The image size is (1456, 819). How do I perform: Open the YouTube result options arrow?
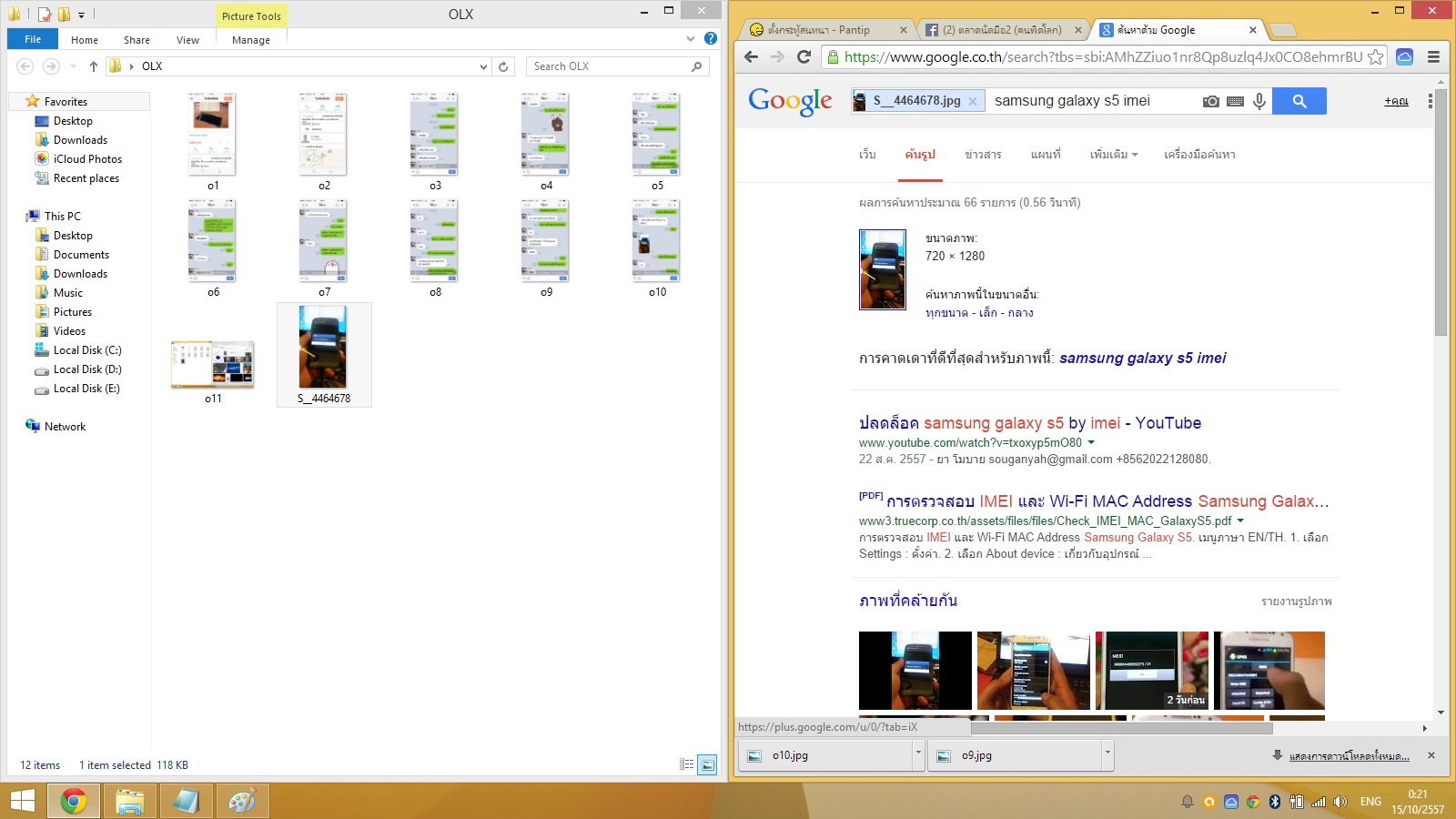point(1091,442)
